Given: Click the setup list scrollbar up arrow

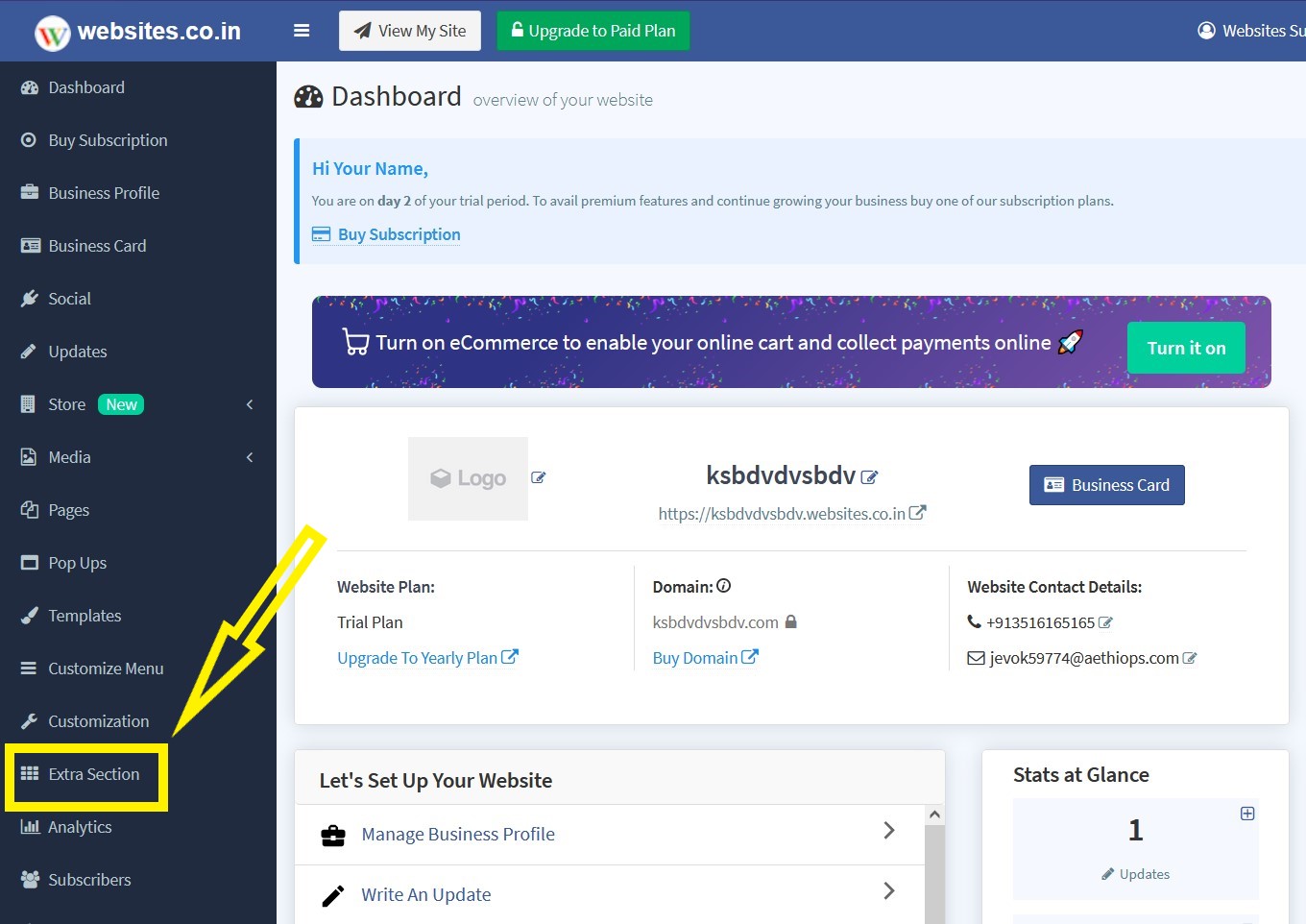Looking at the screenshot, I should pyautogui.click(x=934, y=815).
